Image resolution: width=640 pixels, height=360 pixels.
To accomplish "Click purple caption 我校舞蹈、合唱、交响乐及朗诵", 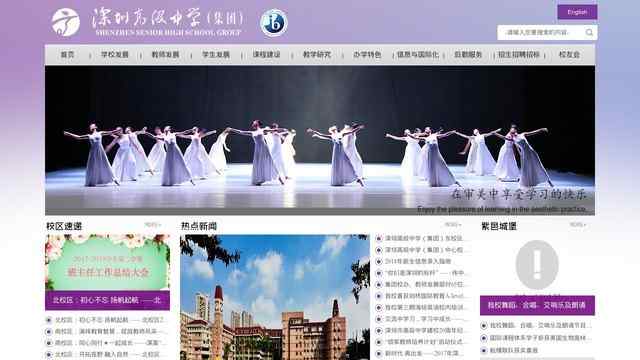I will click(537, 305).
